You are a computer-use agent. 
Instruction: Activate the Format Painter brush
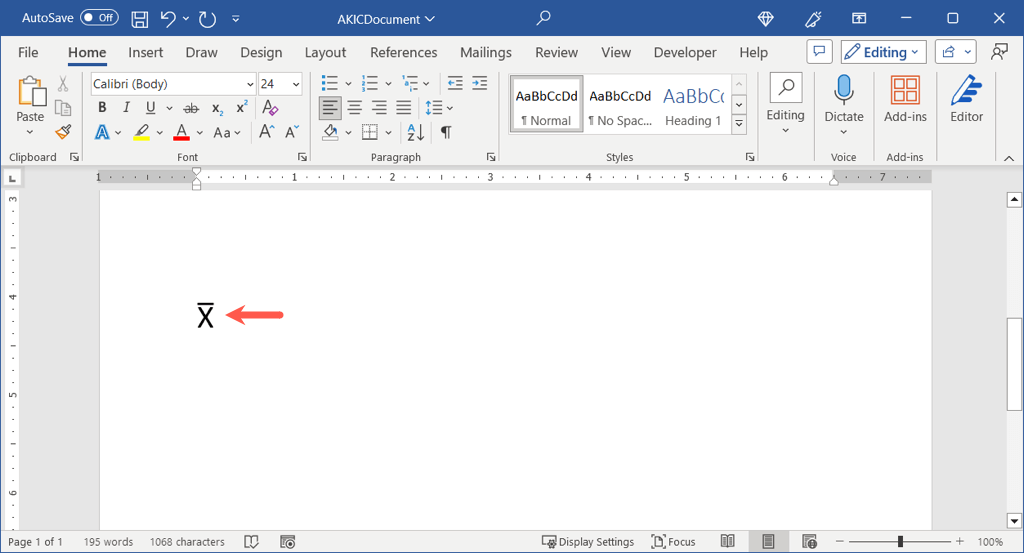[x=63, y=132]
